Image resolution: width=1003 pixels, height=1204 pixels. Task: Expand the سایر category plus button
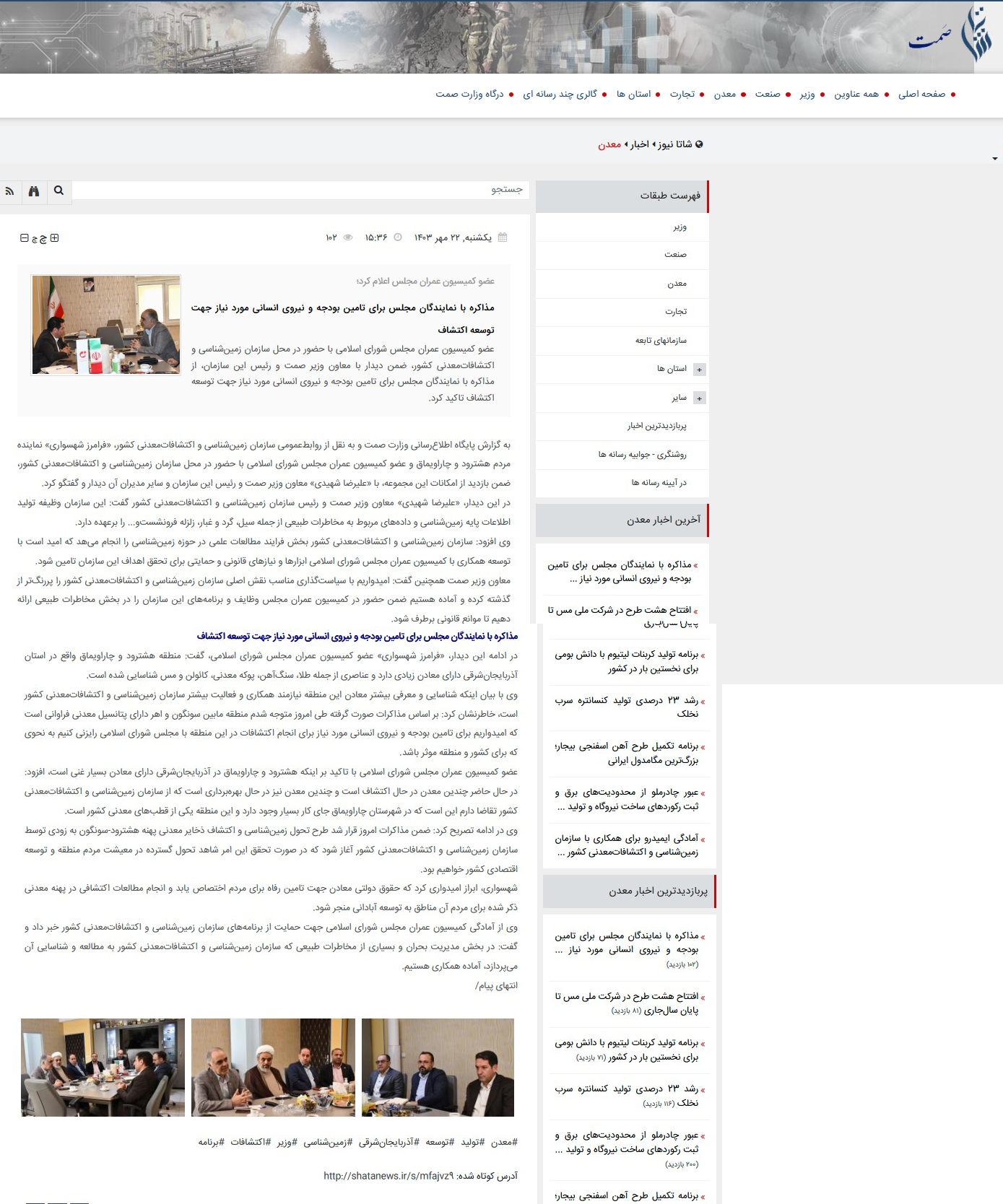click(x=699, y=398)
